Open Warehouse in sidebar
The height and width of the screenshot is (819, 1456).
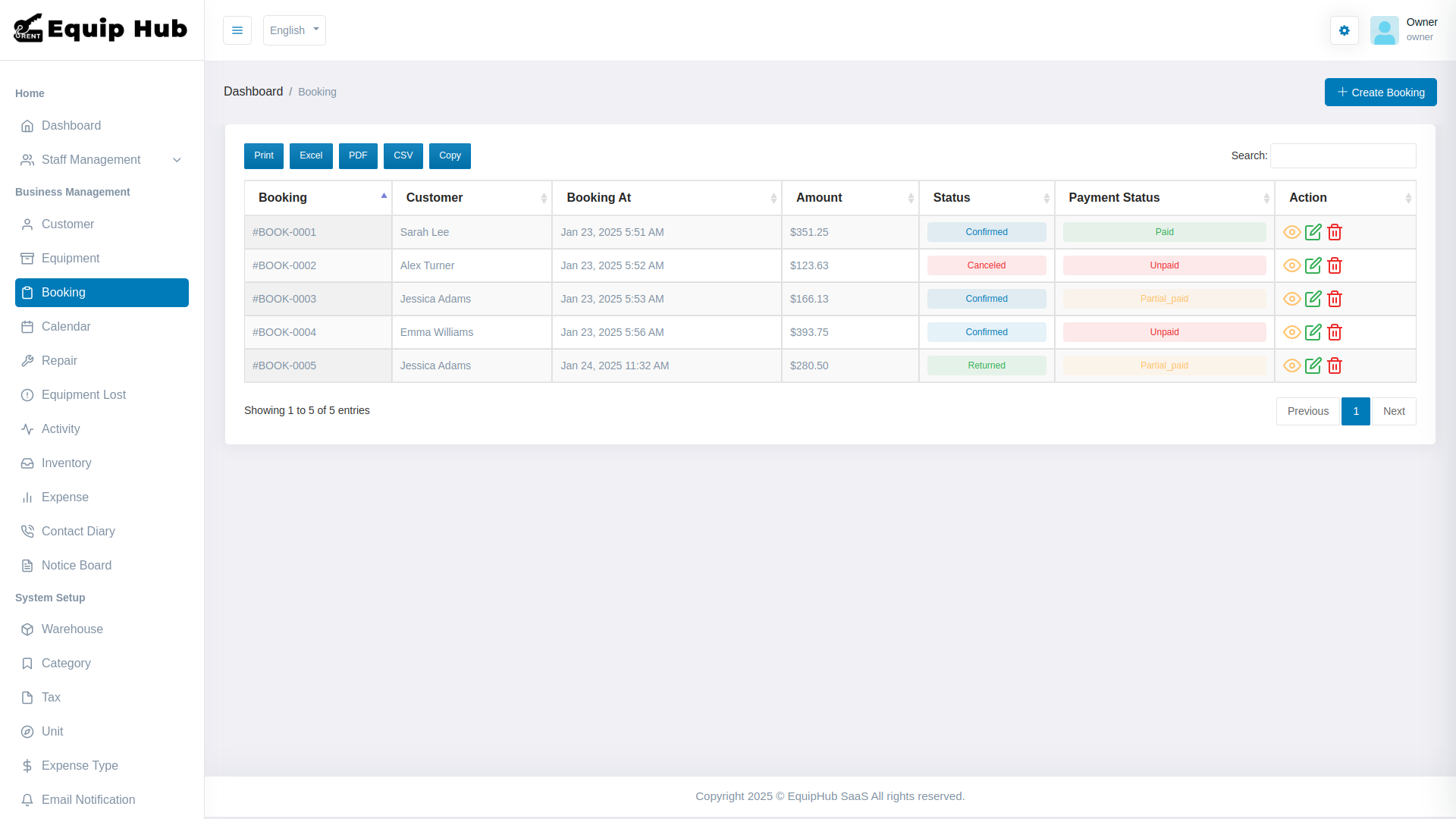pyautogui.click(x=102, y=629)
